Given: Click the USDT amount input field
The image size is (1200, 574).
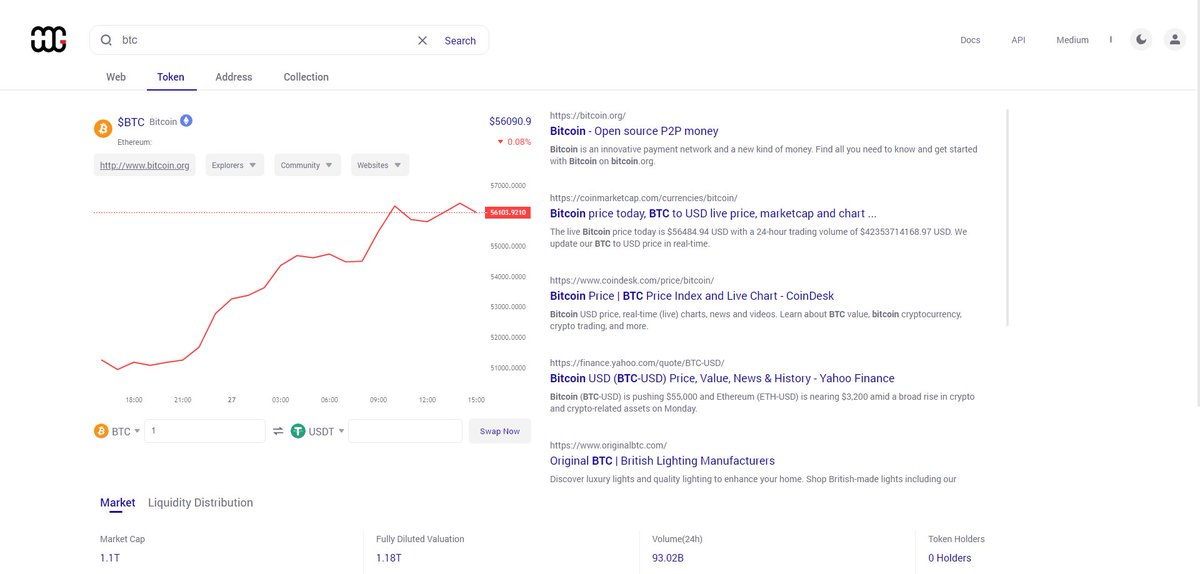Looking at the screenshot, I should pyautogui.click(x=405, y=431).
